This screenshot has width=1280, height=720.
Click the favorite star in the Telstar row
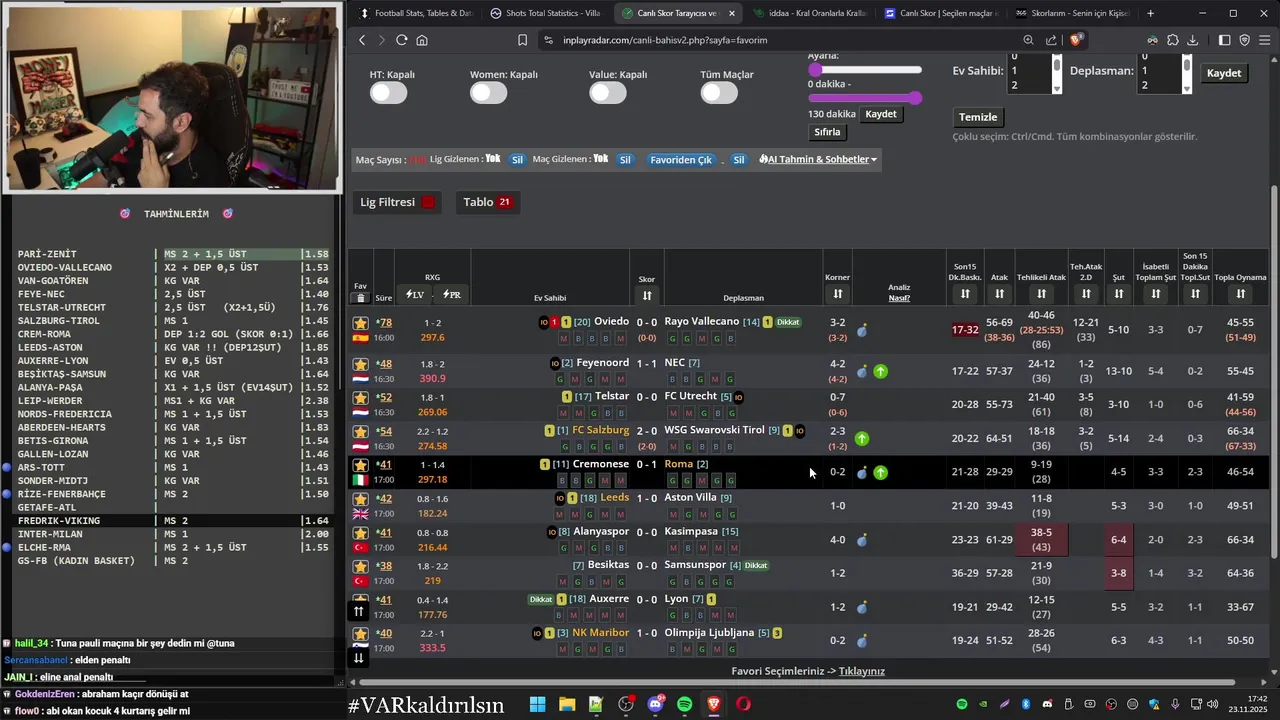pyautogui.click(x=361, y=398)
